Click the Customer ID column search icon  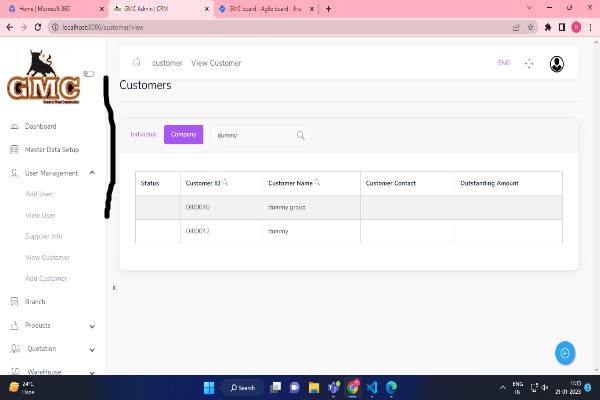225,183
